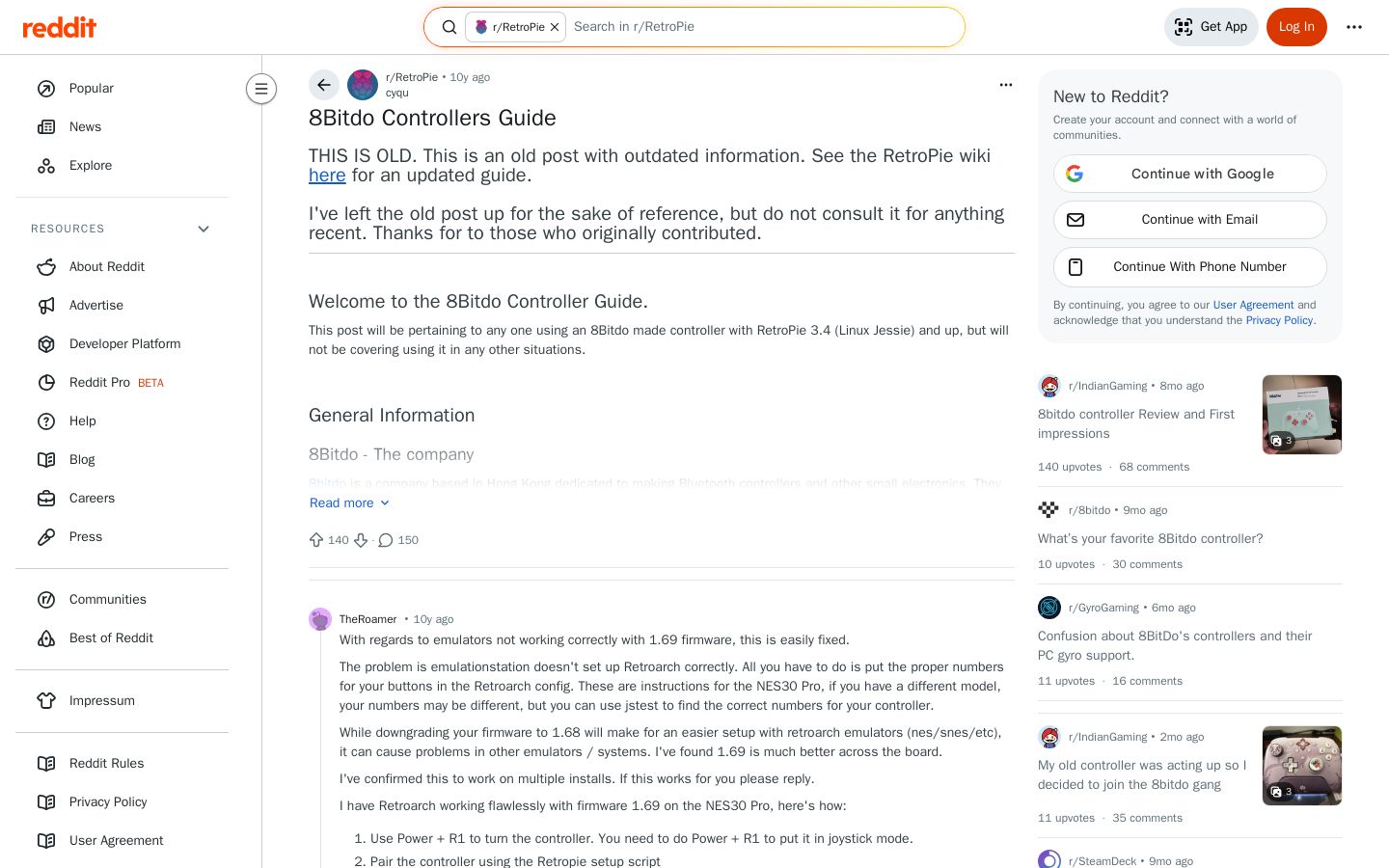Open the post overflow menu
Screen dimensions: 1389x868
(x=1006, y=85)
